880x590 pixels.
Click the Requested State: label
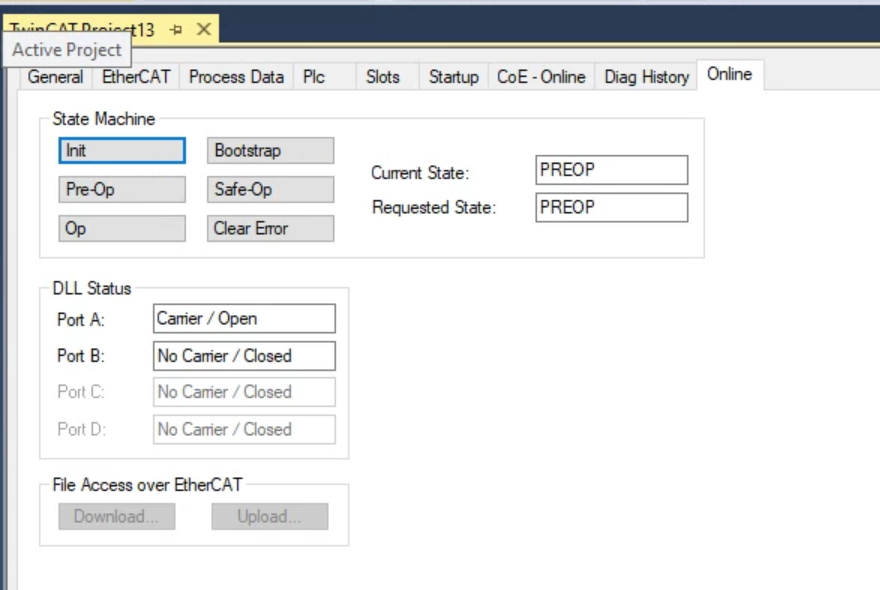[434, 208]
